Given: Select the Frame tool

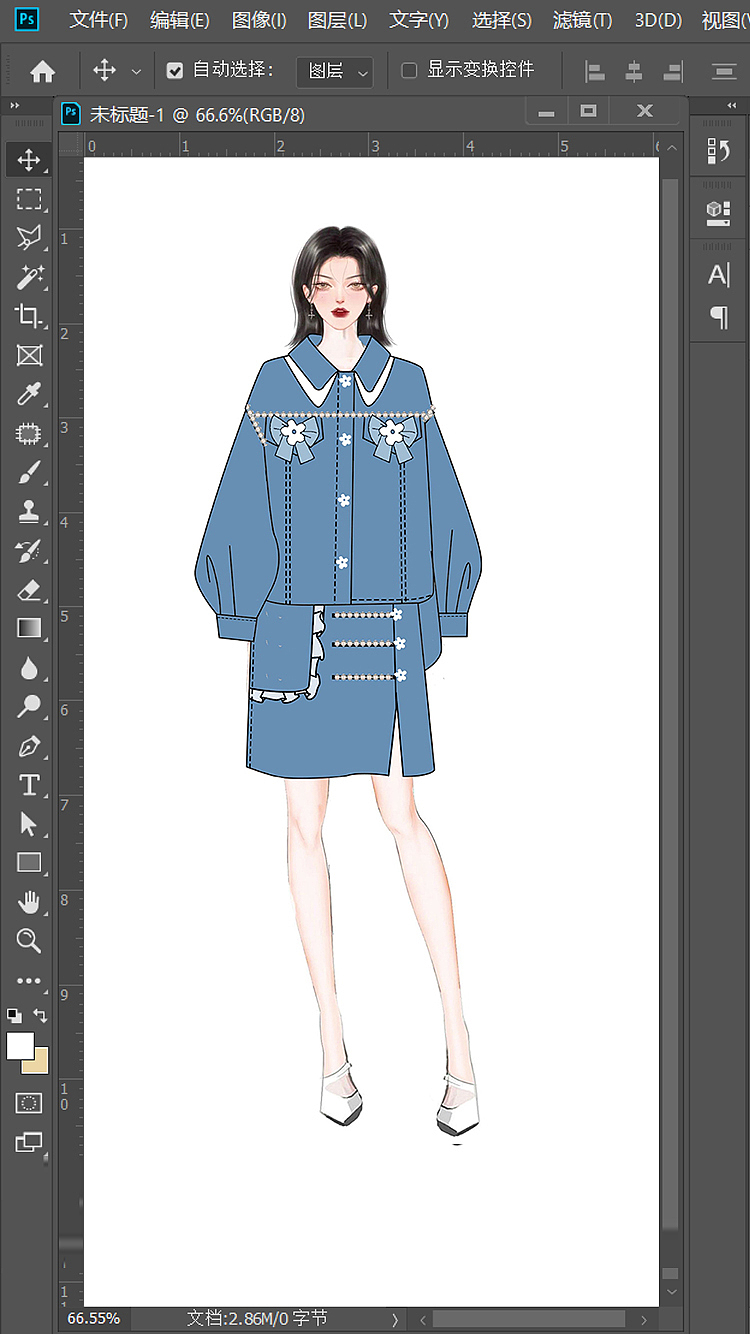Looking at the screenshot, I should coord(29,355).
